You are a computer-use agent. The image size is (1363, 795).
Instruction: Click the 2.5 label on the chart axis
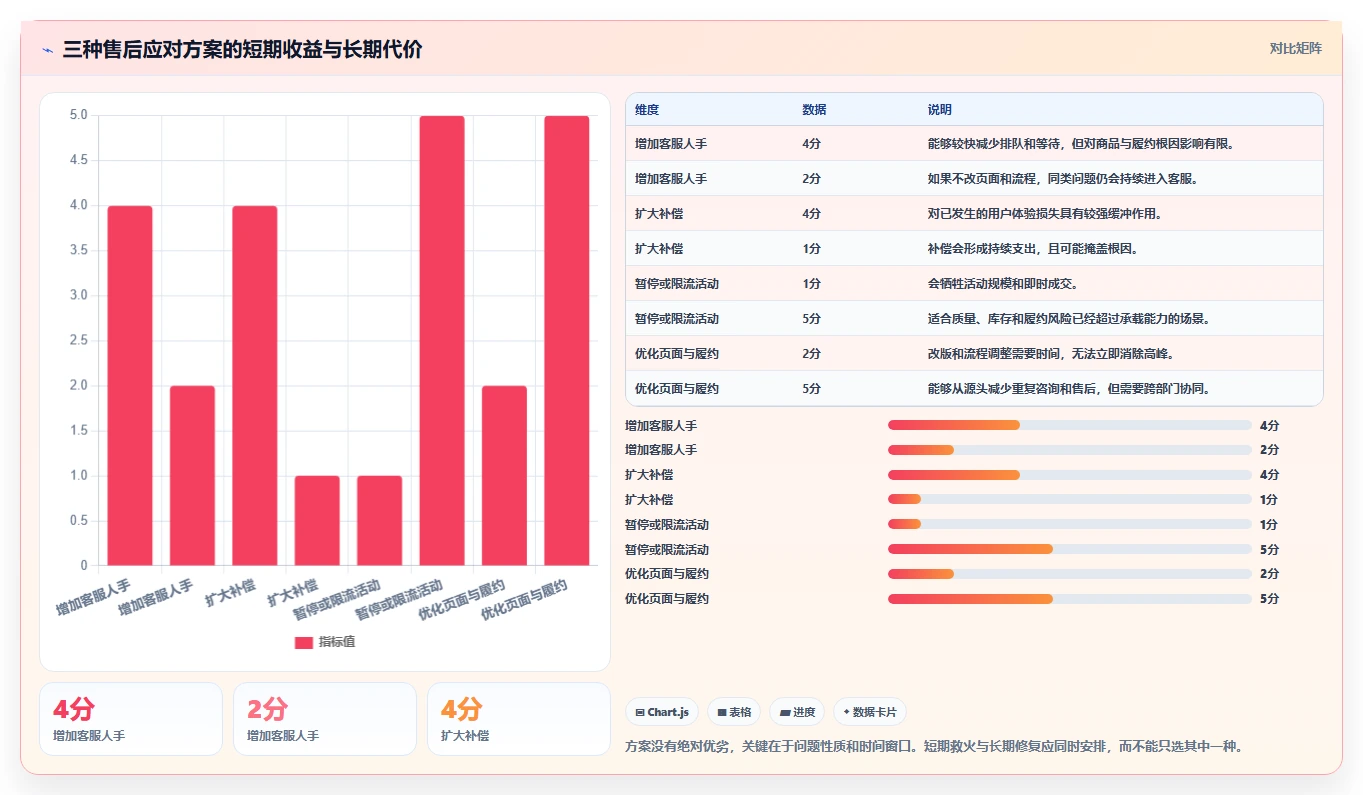coord(78,341)
